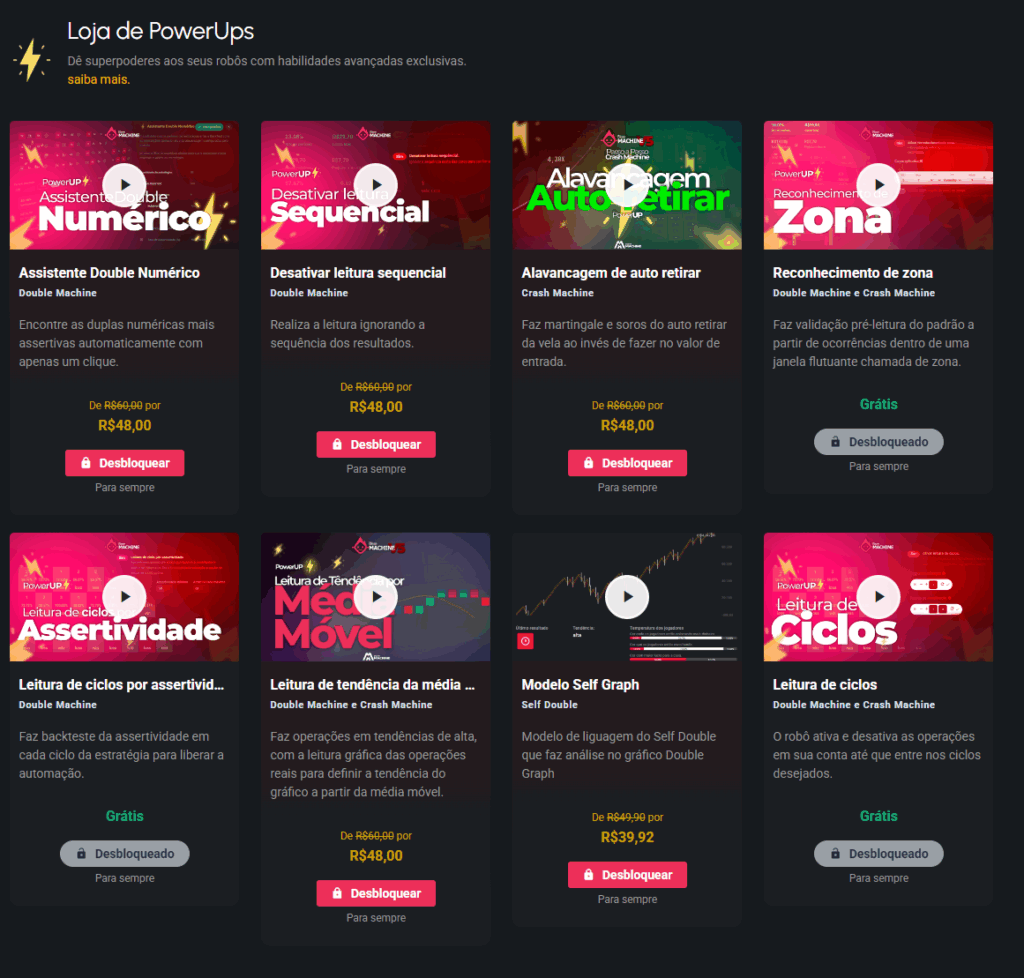
Task: Play the Reconhecimento de Zona video
Action: click(x=878, y=185)
